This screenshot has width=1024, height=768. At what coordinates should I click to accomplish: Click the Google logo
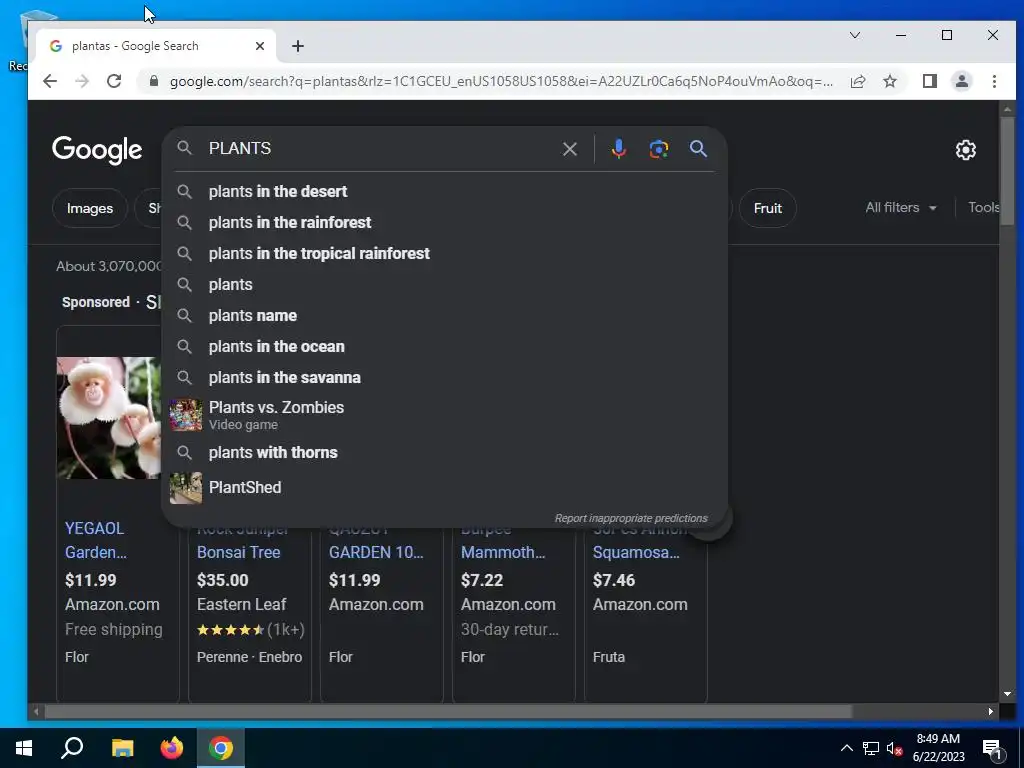pyautogui.click(x=97, y=150)
